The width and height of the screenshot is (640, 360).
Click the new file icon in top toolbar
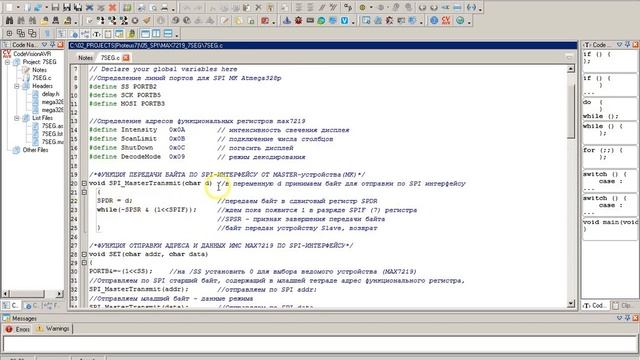(9, 7)
